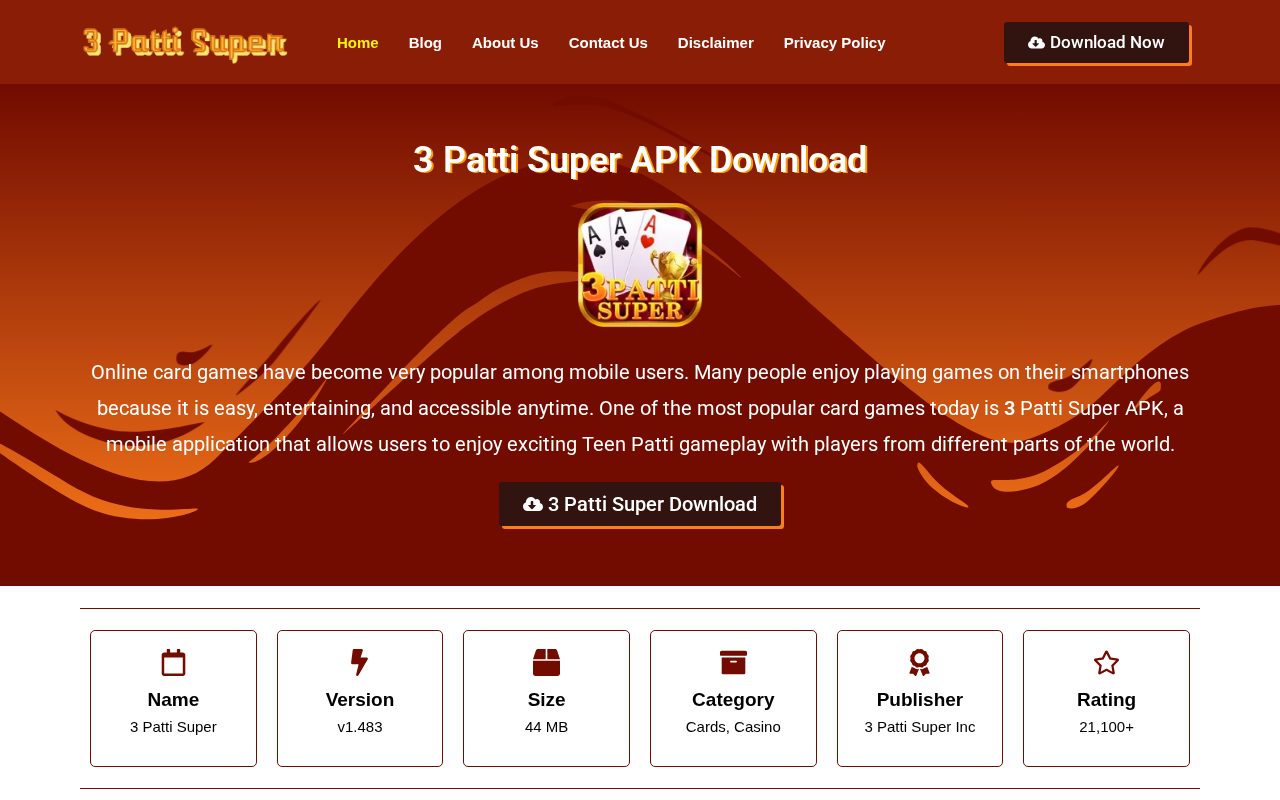Open the Blog menu item
This screenshot has width=1280, height=800.
point(425,43)
